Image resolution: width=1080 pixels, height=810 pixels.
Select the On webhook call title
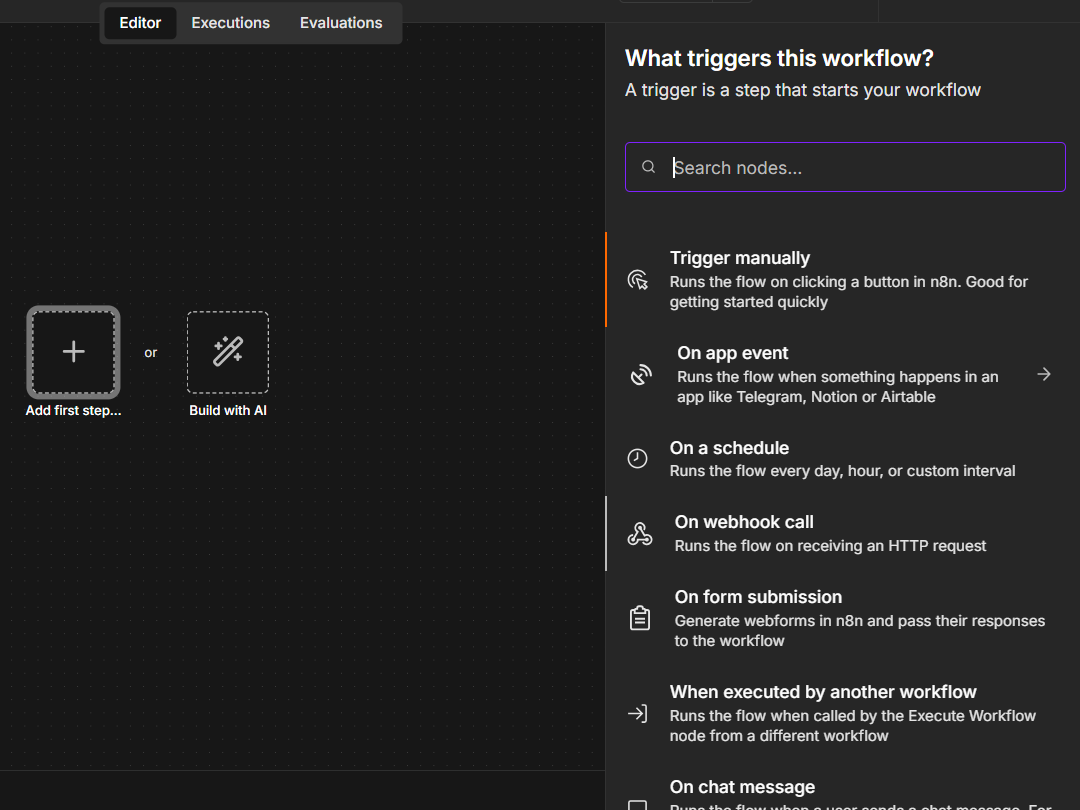pos(744,522)
